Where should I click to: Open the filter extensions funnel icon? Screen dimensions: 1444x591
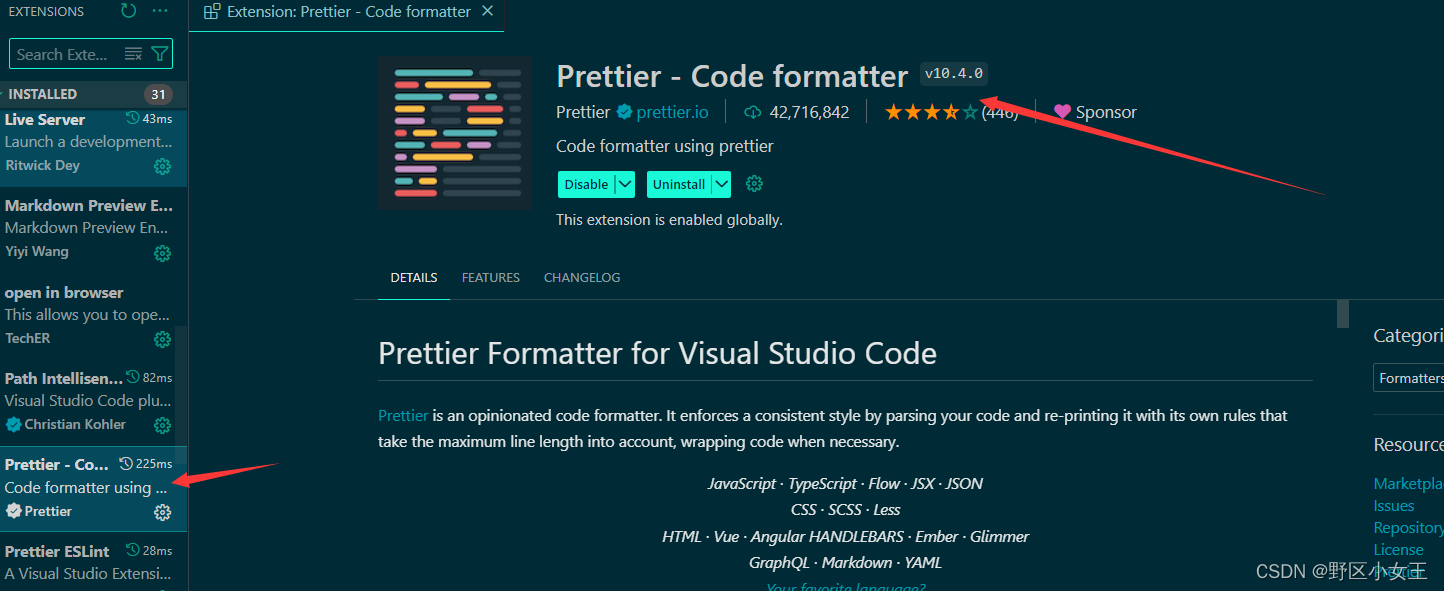[160, 54]
